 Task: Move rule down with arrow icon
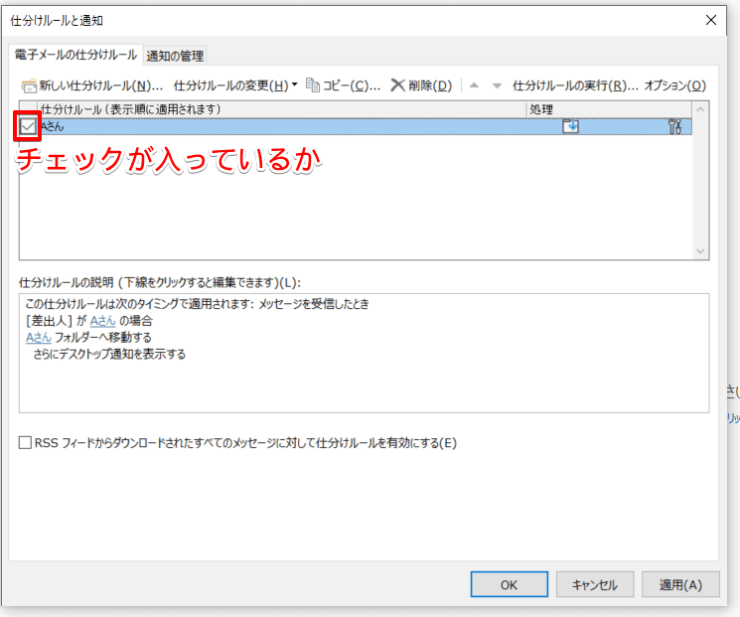(496, 85)
